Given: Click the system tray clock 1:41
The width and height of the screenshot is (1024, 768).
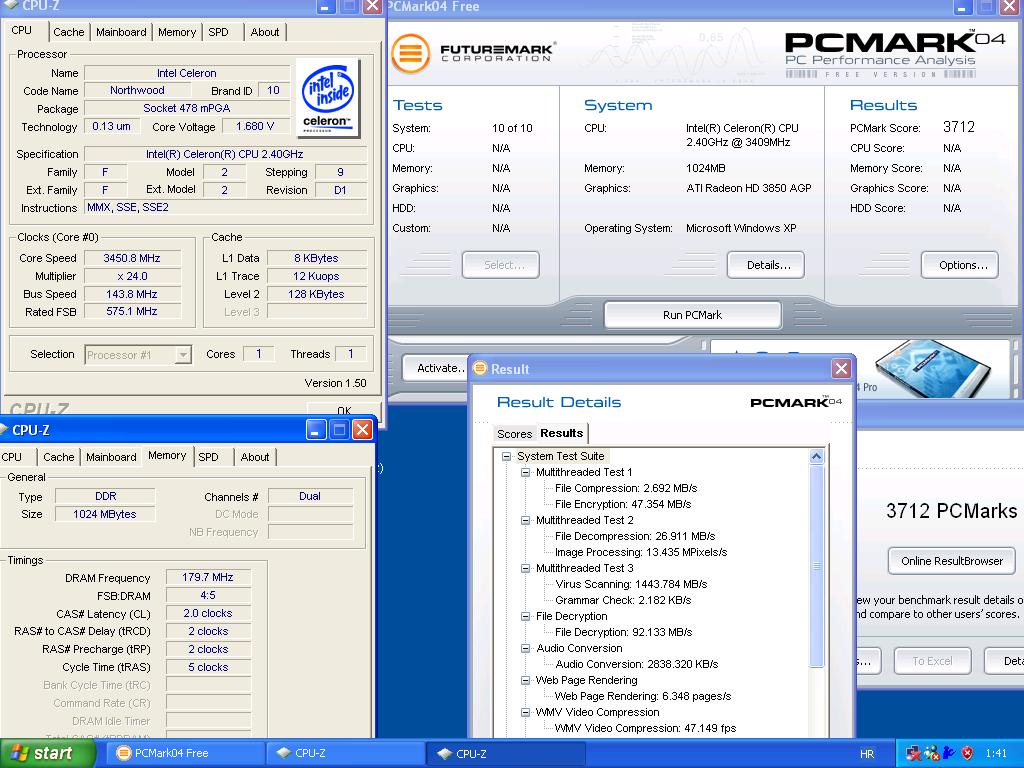Looking at the screenshot, I should coord(996,754).
